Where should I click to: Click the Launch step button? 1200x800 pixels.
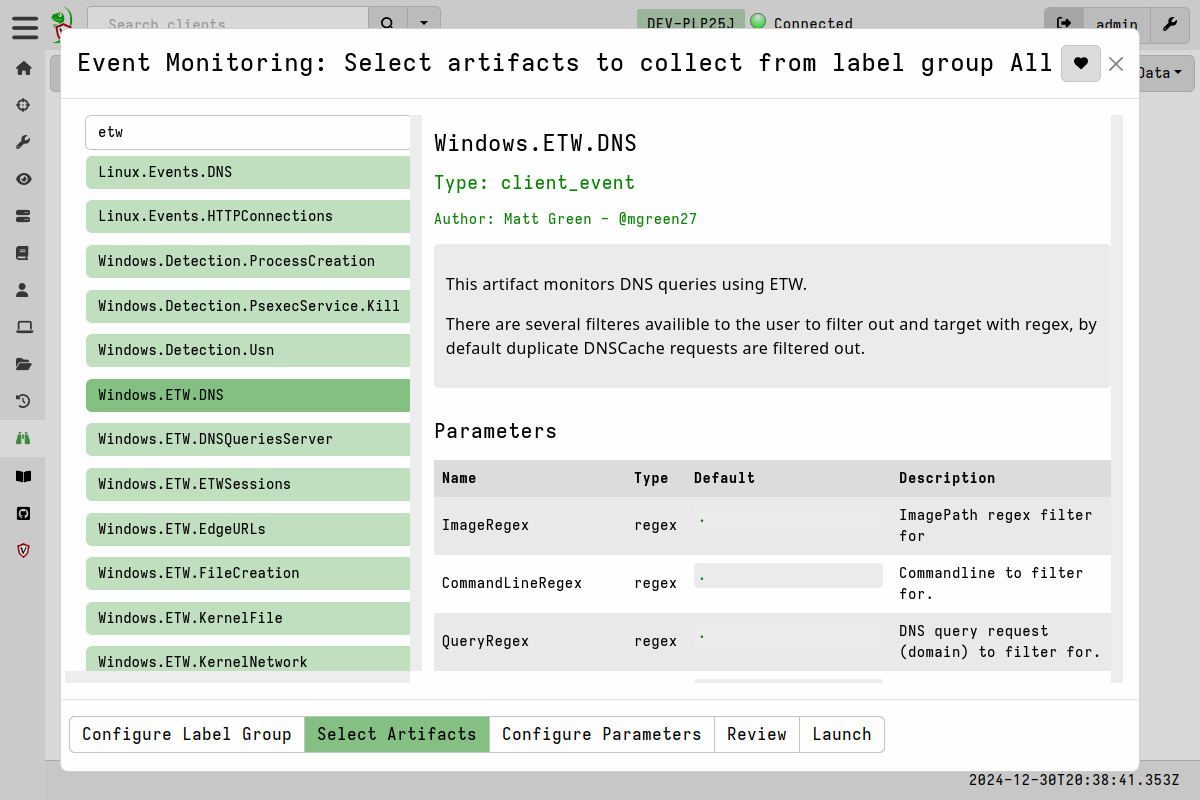842,734
